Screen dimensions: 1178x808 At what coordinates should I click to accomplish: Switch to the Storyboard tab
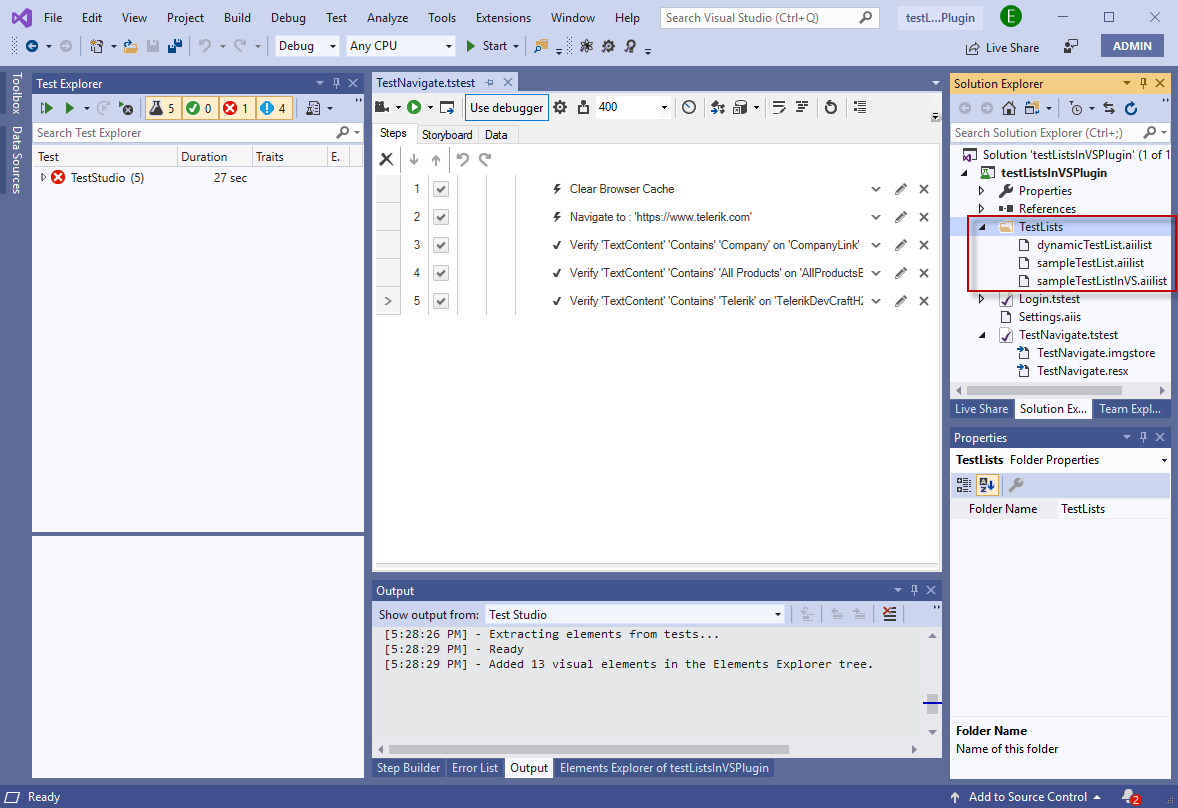[447, 135]
